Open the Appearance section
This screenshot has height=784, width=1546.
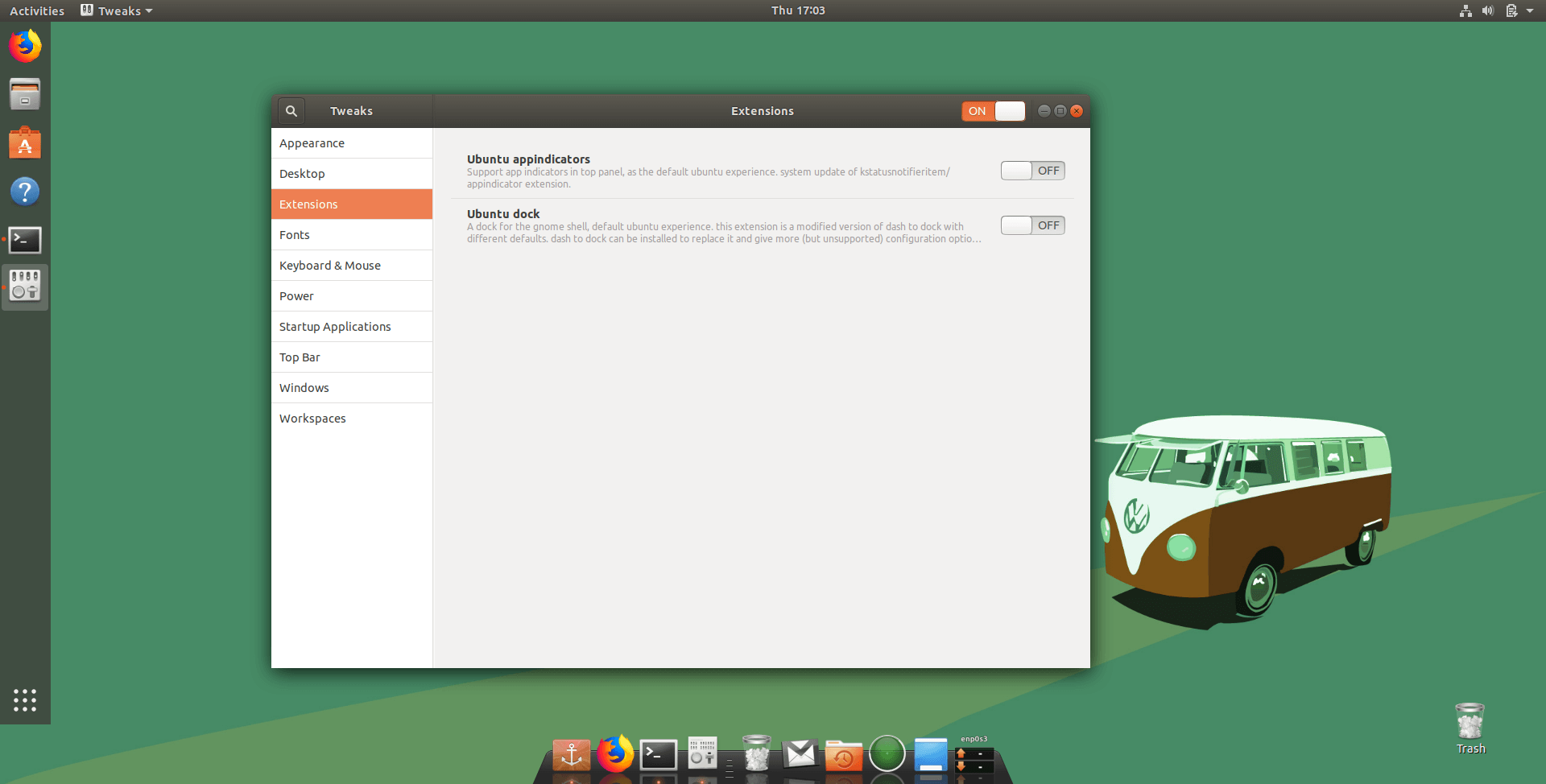(352, 143)
